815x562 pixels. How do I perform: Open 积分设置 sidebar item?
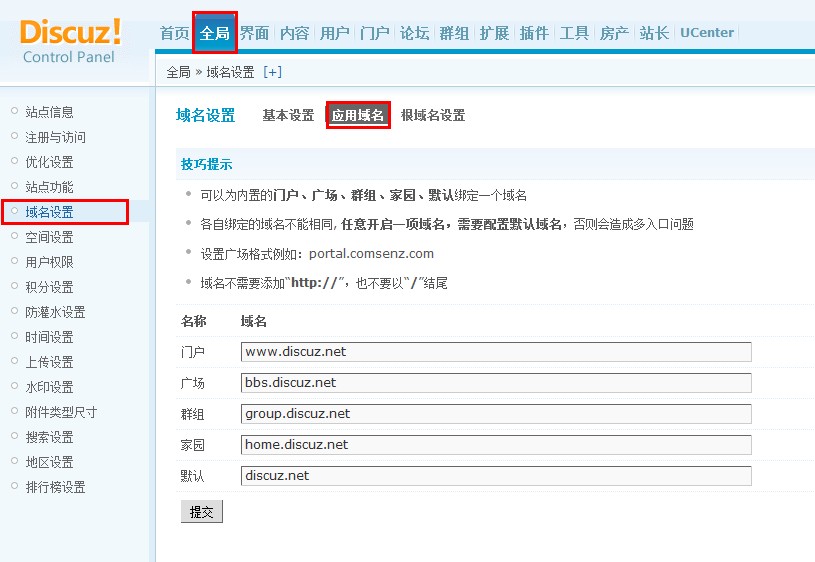49,286
